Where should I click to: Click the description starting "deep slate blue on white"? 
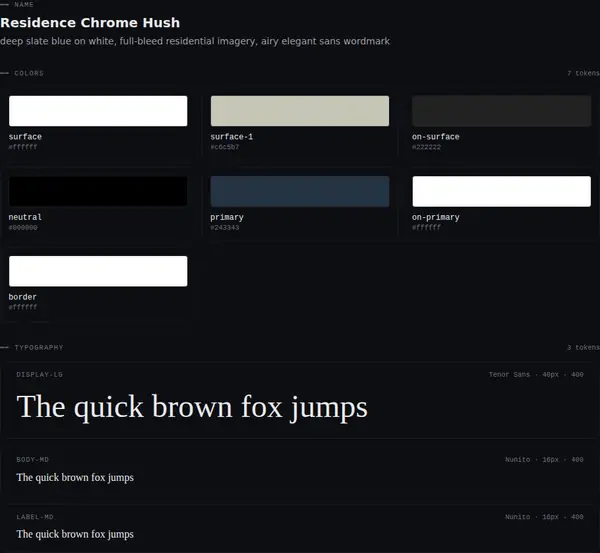pos(195,41)
